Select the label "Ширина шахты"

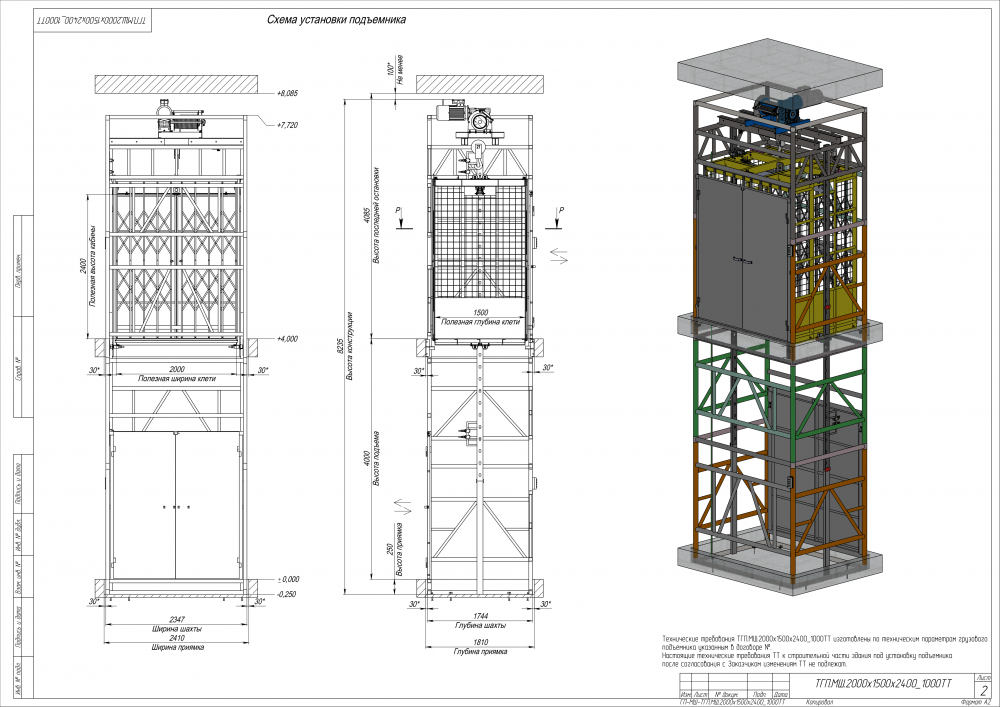(177, 629)
